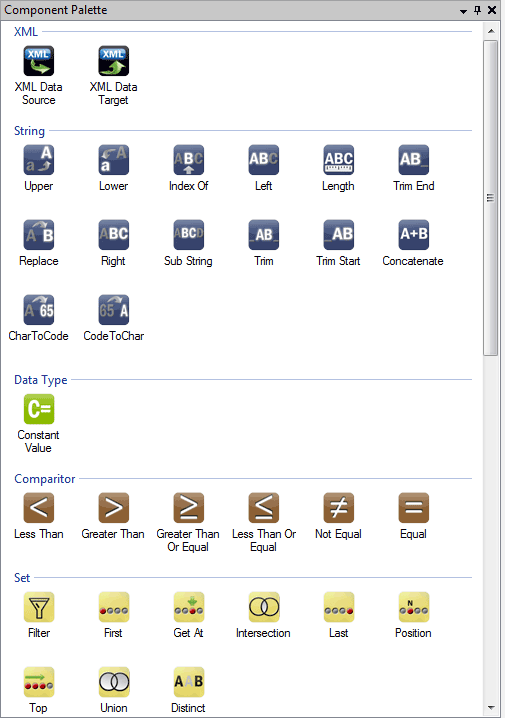Click the scrollbar up arrow
The width and height of the screenshot is (505, 718).
point(491,31)
